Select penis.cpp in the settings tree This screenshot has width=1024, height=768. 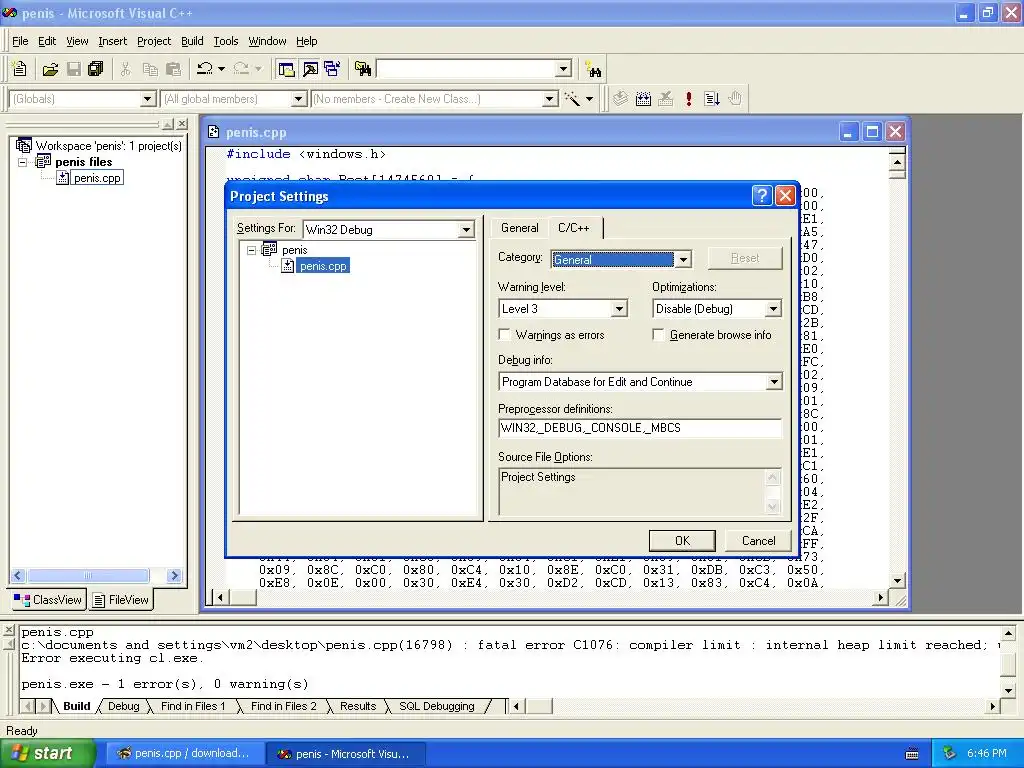(x=323, y=266)
